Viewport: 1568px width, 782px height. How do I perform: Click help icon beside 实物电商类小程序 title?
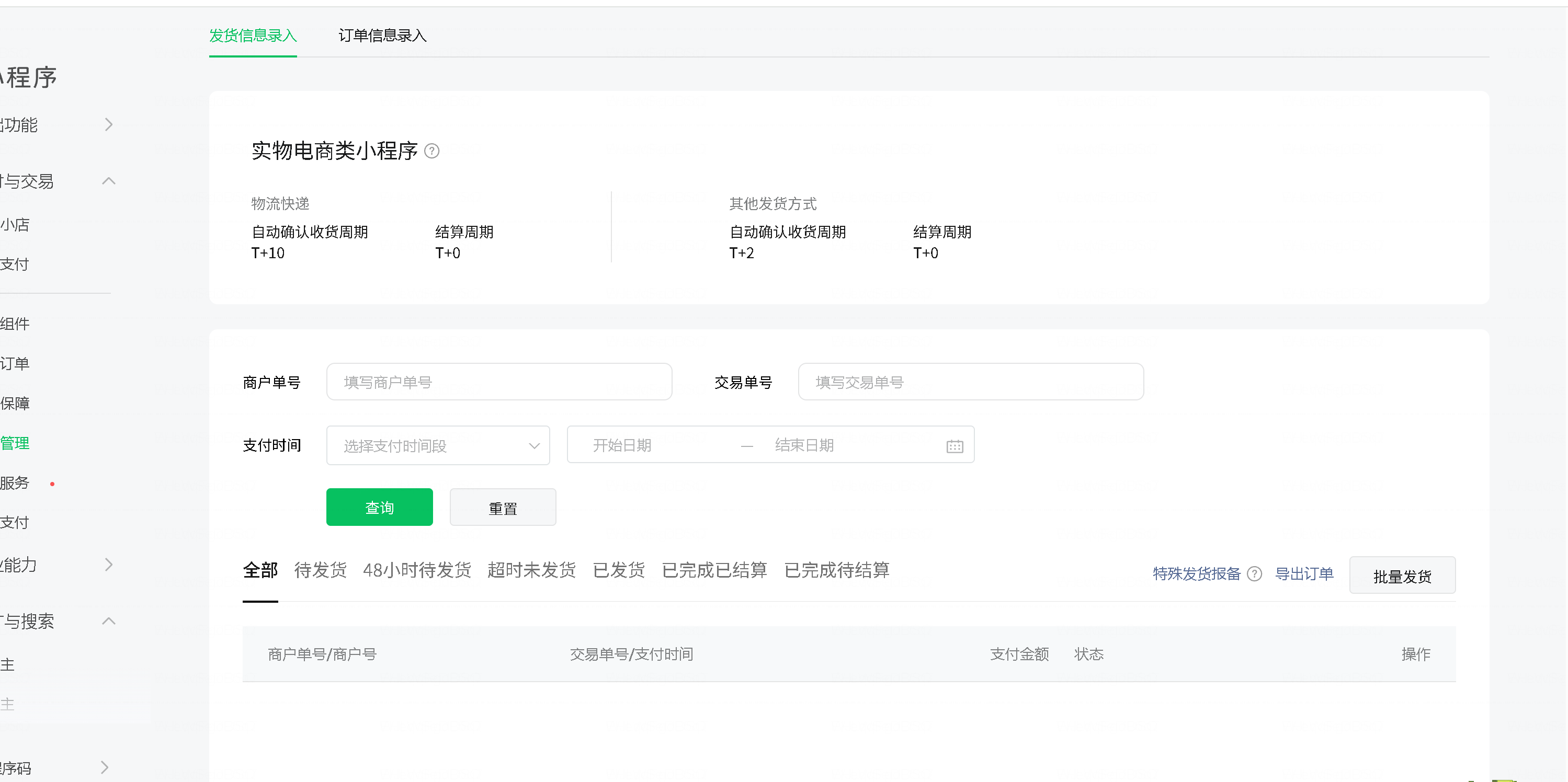pos(431,151)
